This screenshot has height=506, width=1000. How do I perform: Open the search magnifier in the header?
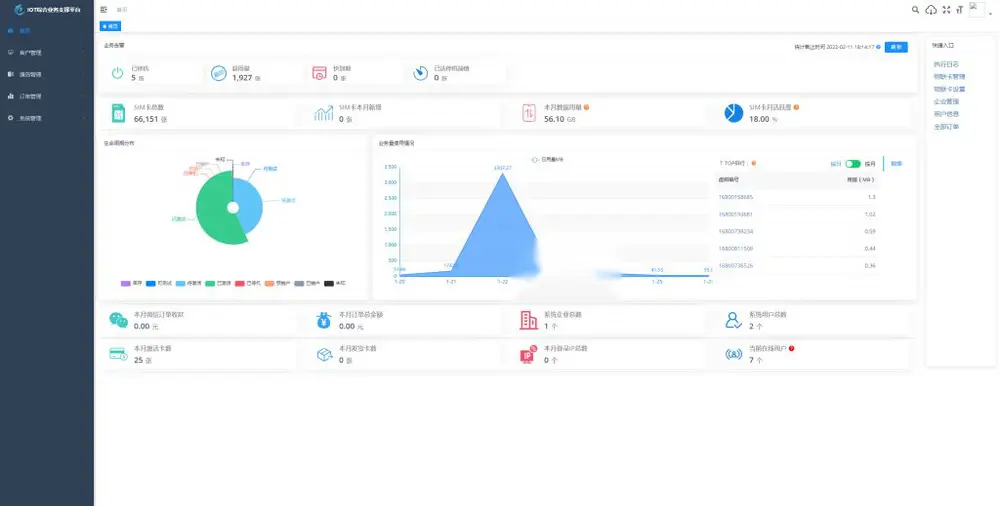pyautogui.click(x=915, y=10)
